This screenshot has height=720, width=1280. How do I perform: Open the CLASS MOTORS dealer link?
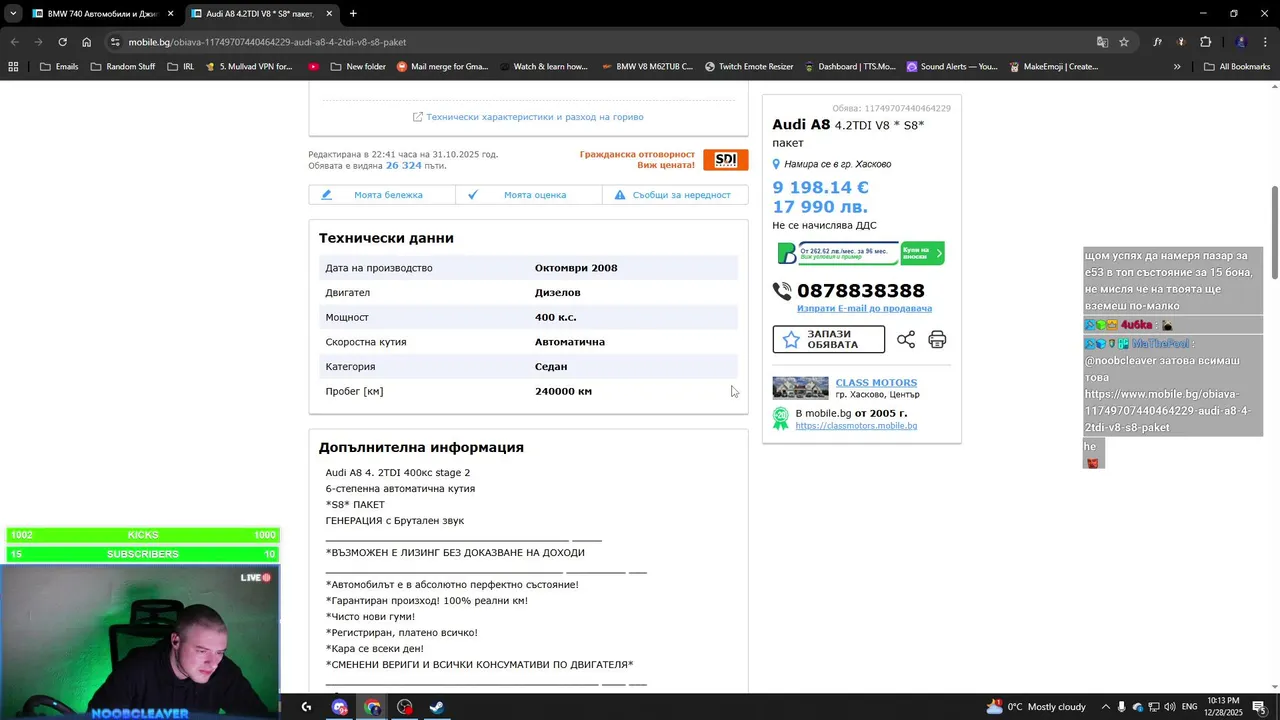(876, 383)
